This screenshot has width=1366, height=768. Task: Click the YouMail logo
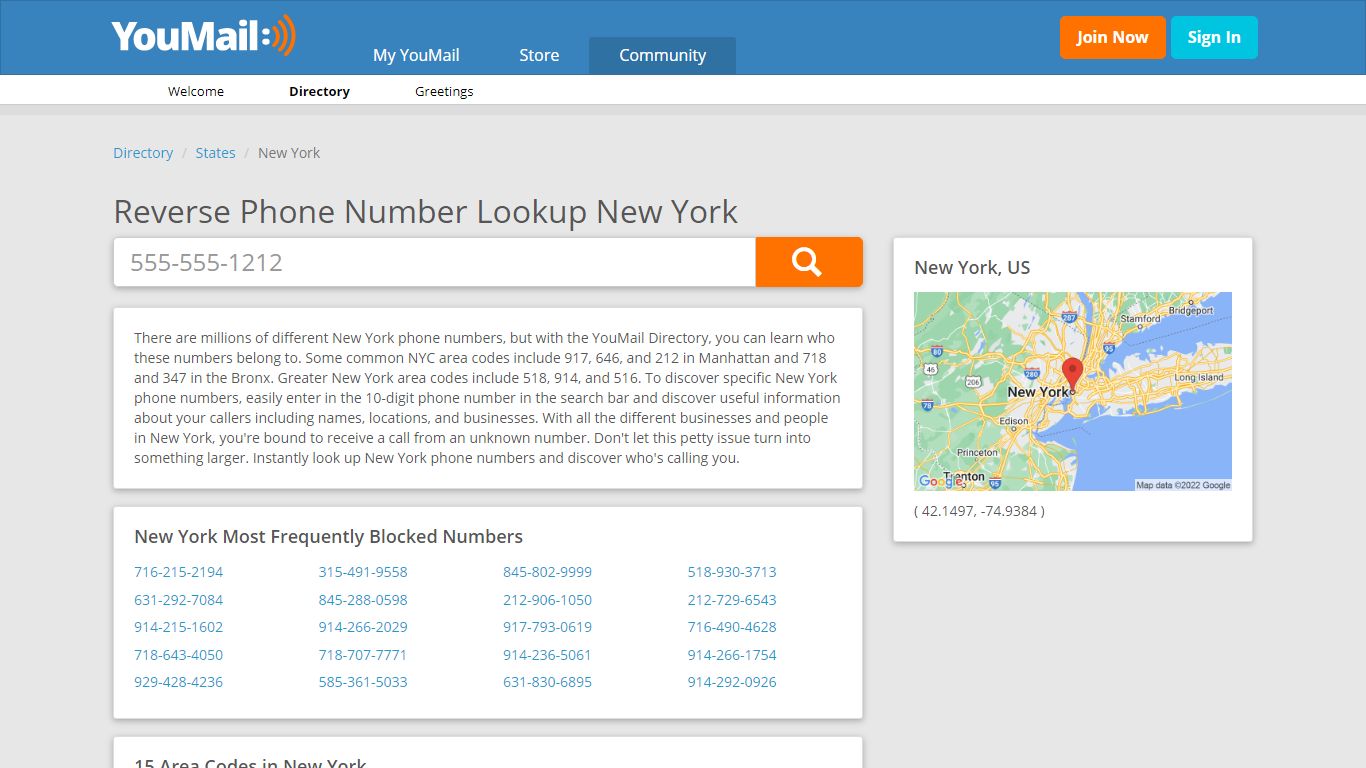click(x=204, y=36)
